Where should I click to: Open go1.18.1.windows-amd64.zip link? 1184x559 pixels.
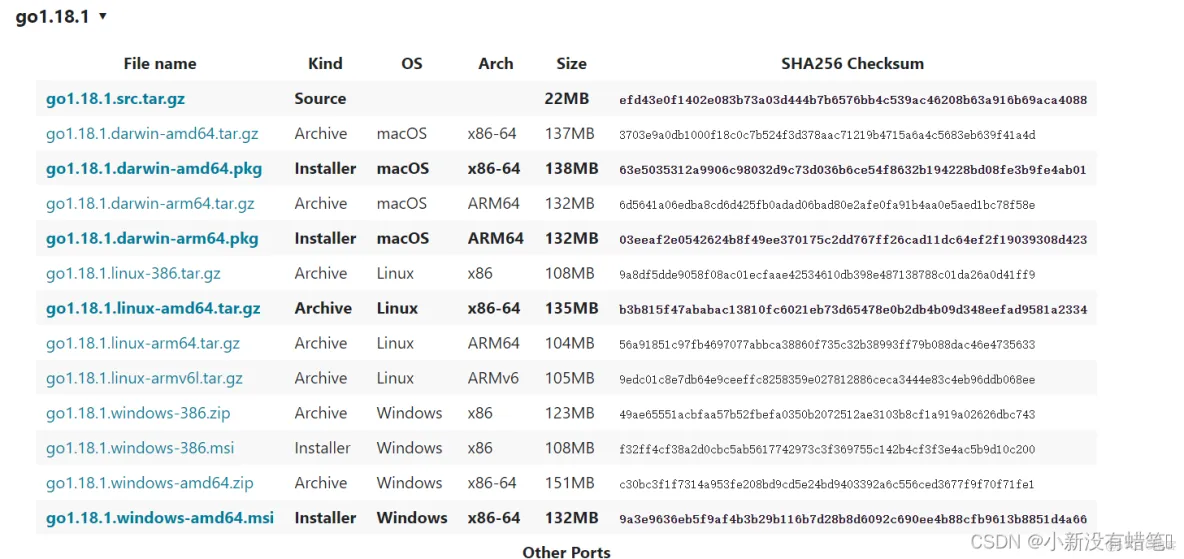150,483
